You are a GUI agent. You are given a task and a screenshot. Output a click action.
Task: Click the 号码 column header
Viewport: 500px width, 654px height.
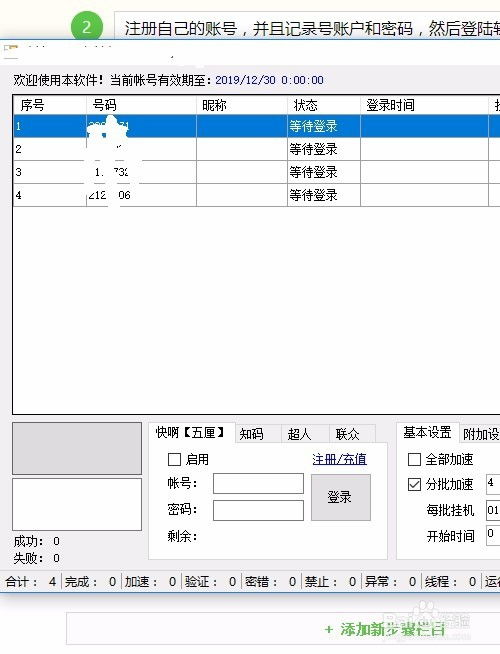[141, 105]
